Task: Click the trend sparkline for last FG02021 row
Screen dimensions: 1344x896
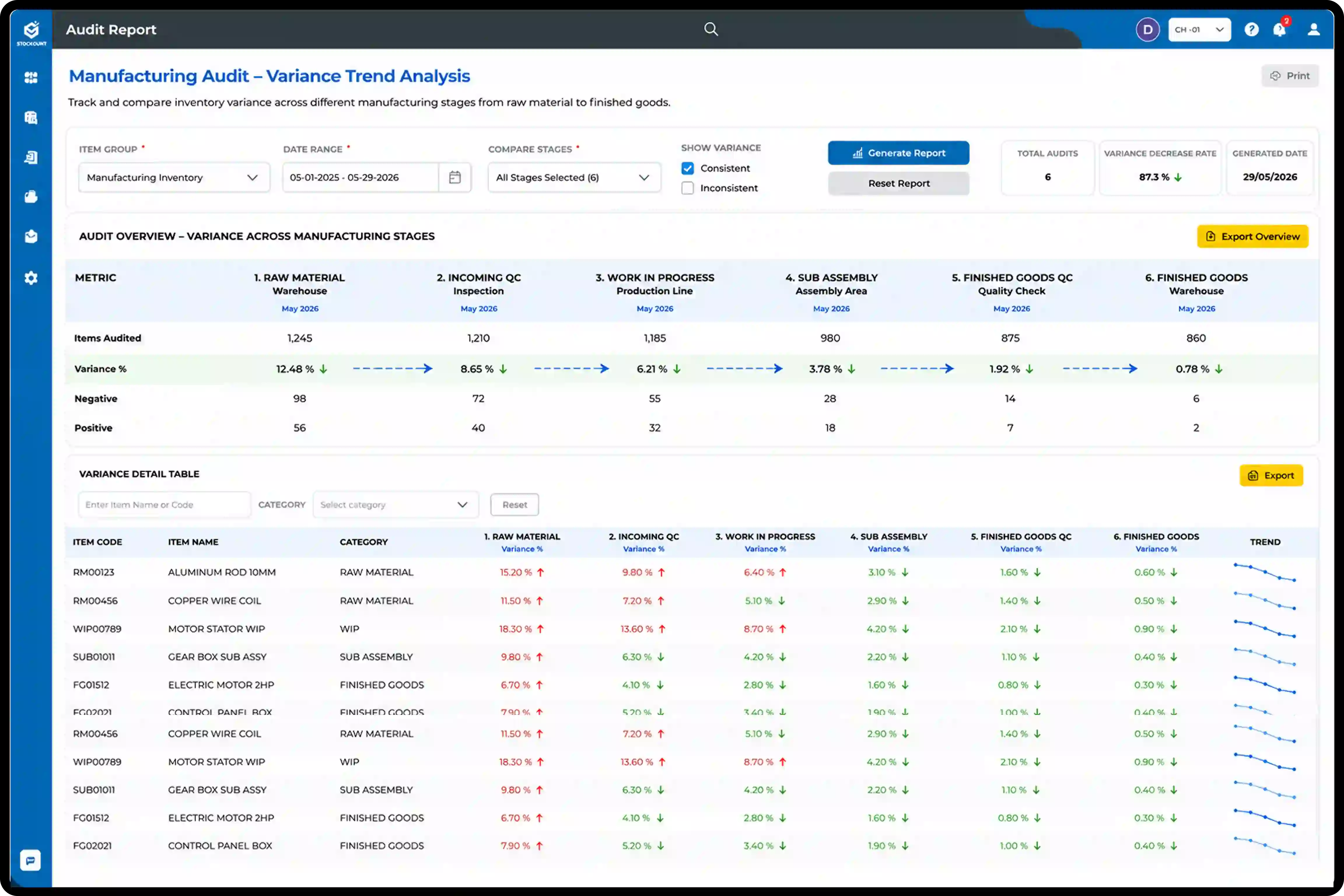Action: [x=1265, y=846]
